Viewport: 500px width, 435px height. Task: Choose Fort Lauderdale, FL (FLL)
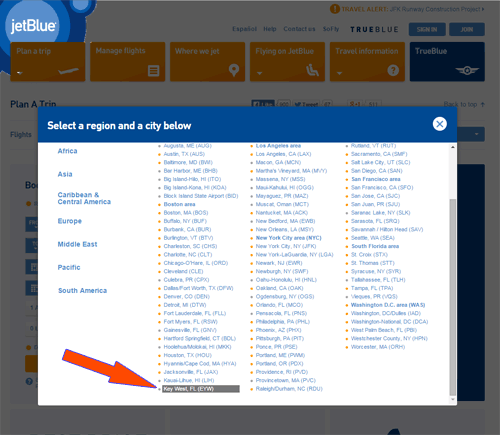click(x=195, y=313)
